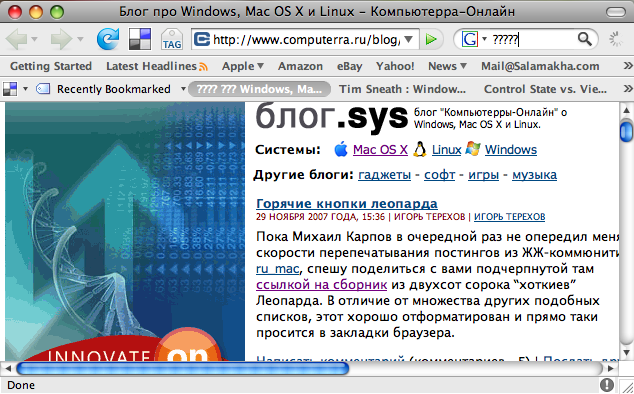Image resolution: width=634 pixels, height=394 pixels.
Task: Click the status bar warning icon
Action: pyautogui.click(x=607, y=385)
